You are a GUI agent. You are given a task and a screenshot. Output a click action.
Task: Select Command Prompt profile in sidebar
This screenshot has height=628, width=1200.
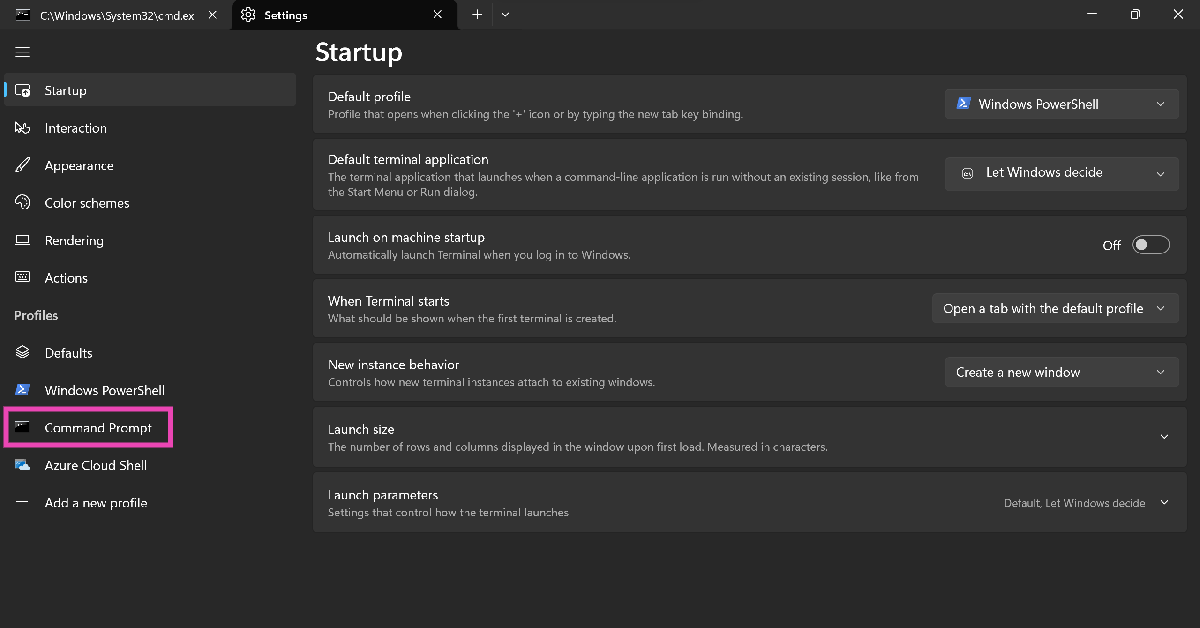coord(98,428)
